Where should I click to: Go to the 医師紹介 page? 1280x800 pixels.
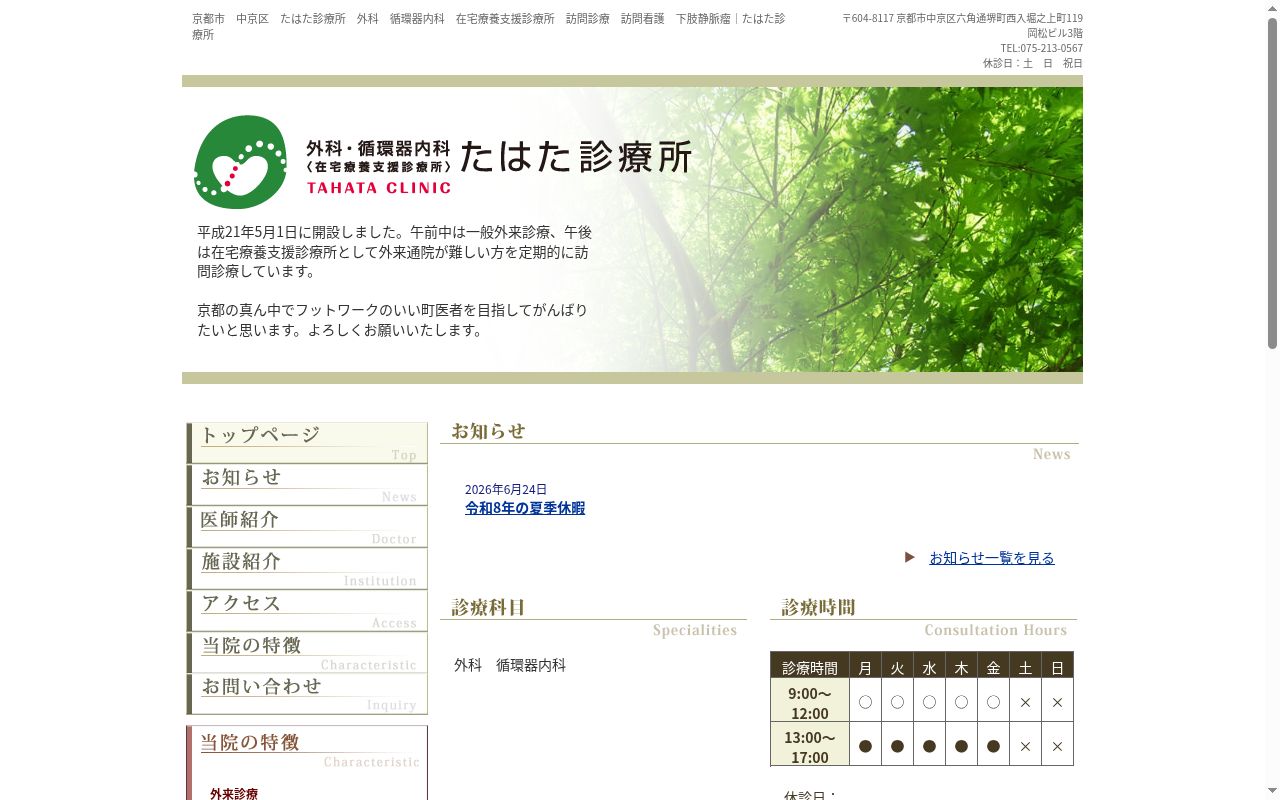point(307,527)
